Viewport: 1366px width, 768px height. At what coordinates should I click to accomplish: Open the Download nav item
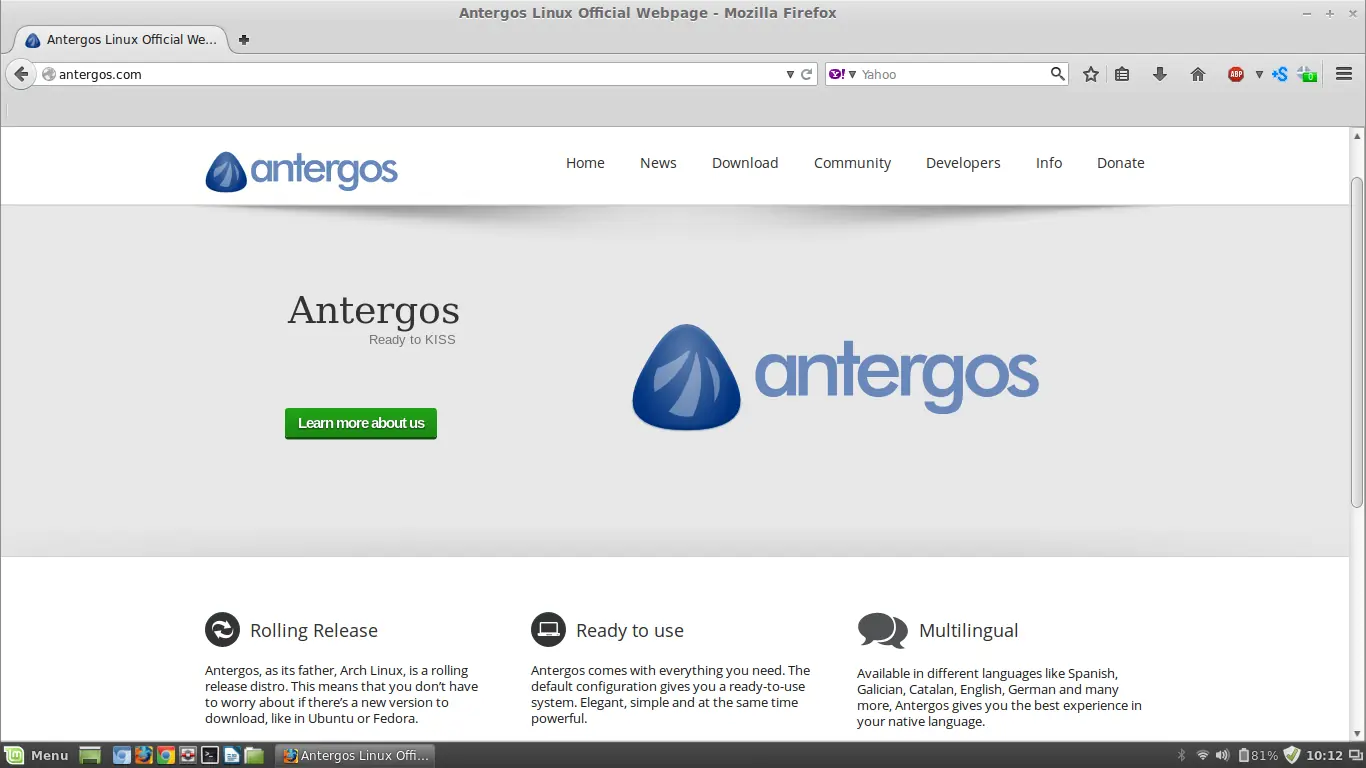coord(745,163)
